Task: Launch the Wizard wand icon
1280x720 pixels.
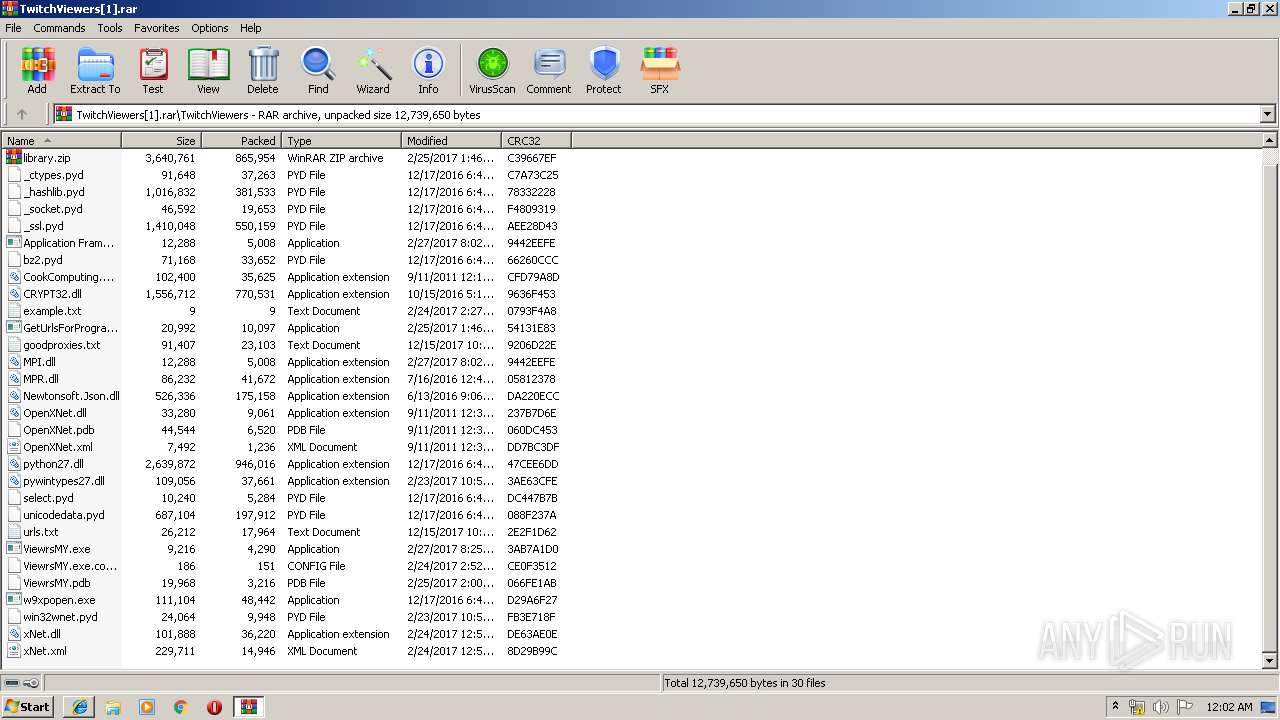Action: tap(373, 70)
